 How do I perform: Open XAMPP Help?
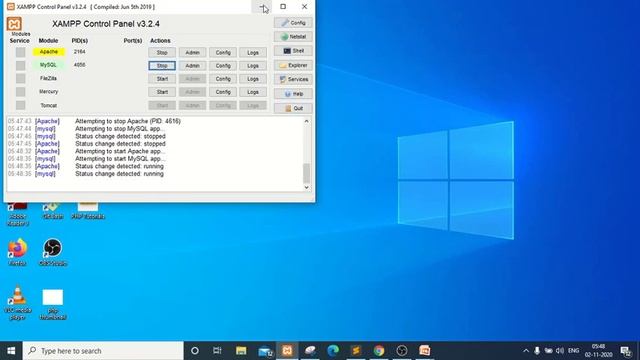pyautogui.click(x=293, y=94)
